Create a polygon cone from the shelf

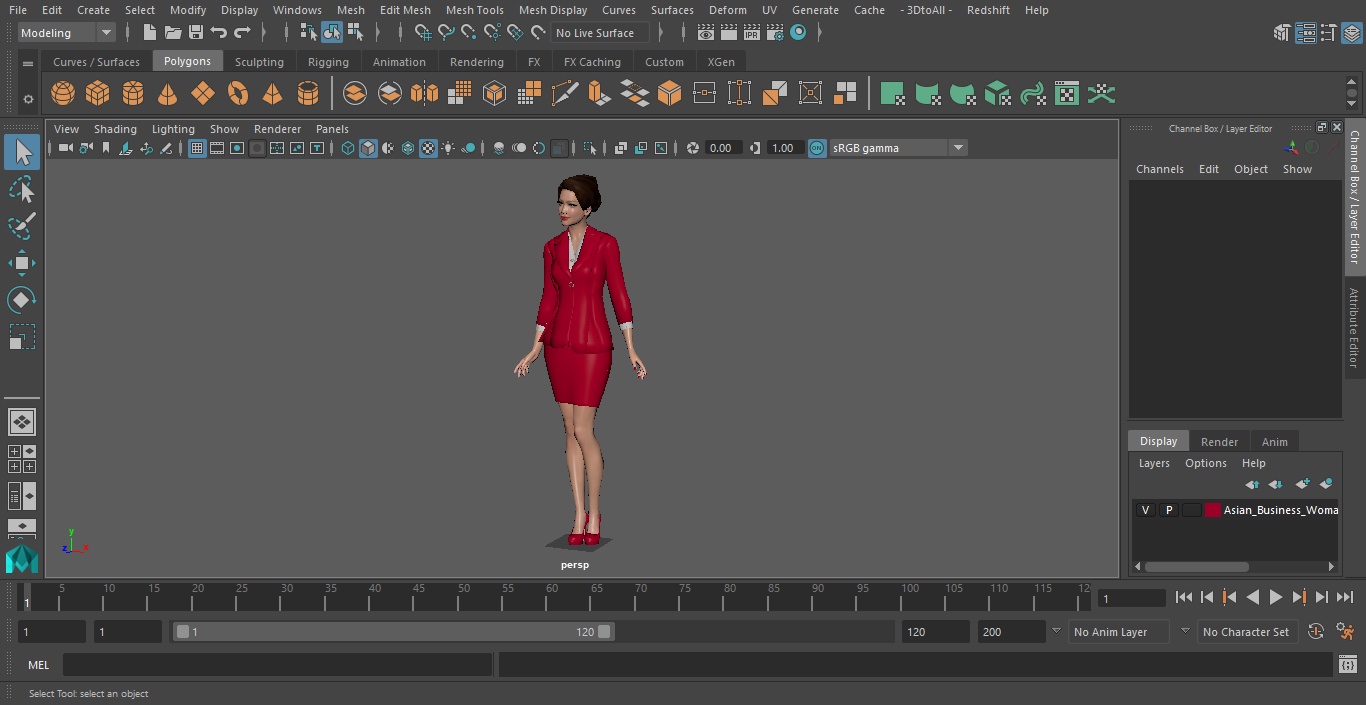tap(168, 94)
